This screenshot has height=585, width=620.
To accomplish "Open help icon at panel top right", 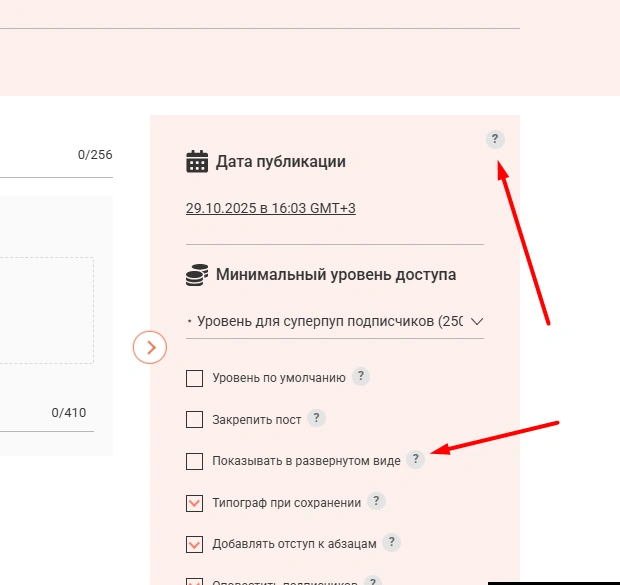I will (x=495, y=139).
